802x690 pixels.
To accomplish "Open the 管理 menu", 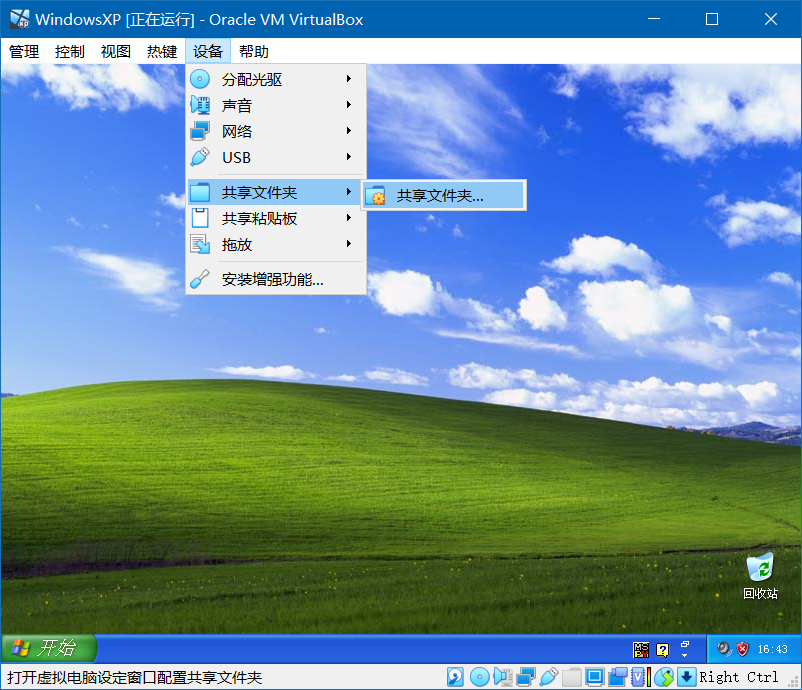I will coord(24,51).
